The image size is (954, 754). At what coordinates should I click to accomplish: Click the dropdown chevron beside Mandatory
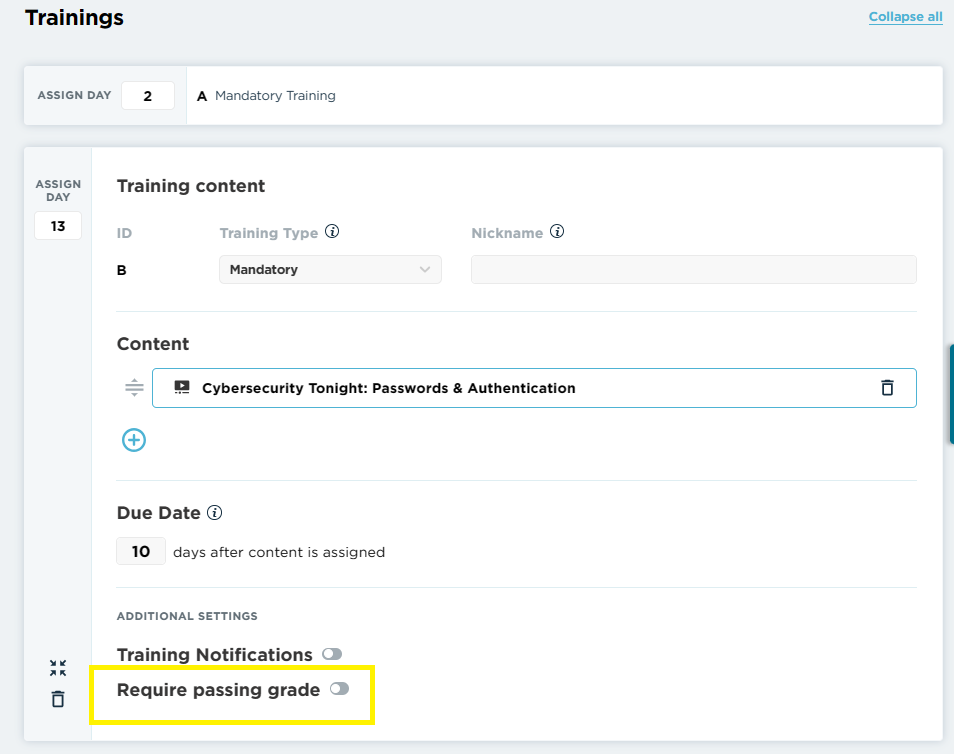click(x=425, y=270)
